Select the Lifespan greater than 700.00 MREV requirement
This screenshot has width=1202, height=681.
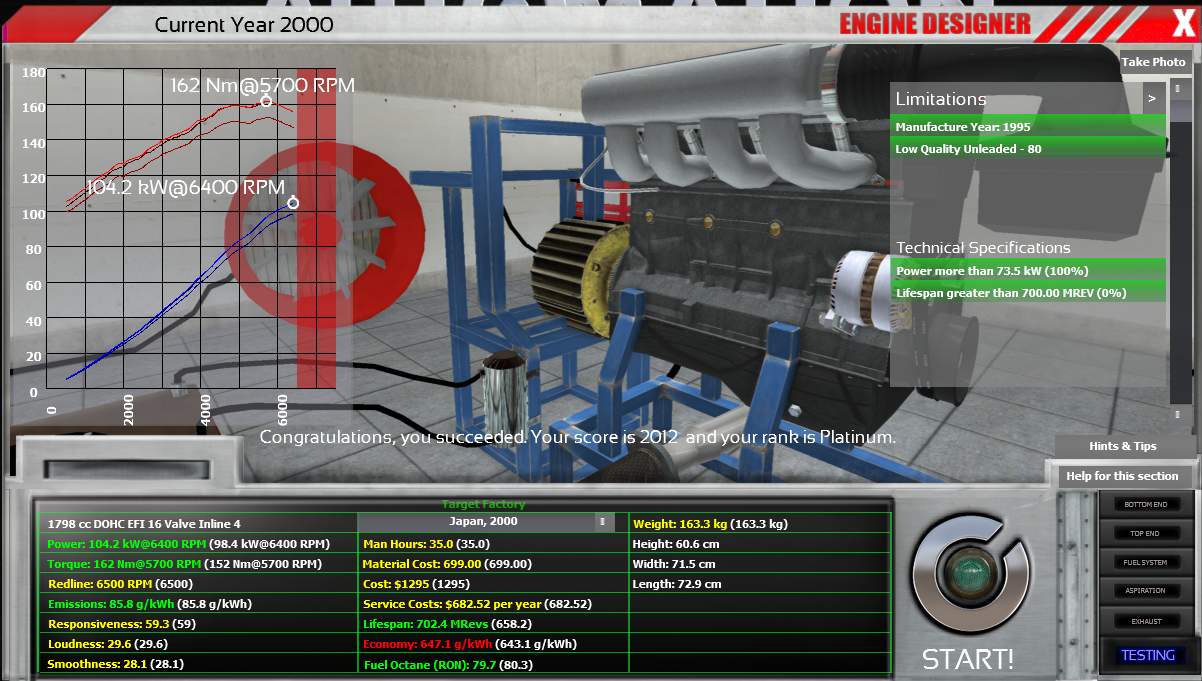pyautogui.click(x=1027, y=293)
